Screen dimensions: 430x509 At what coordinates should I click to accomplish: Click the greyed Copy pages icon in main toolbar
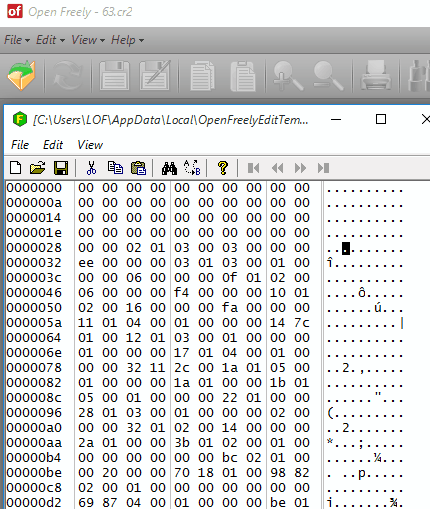coord(202,76)
